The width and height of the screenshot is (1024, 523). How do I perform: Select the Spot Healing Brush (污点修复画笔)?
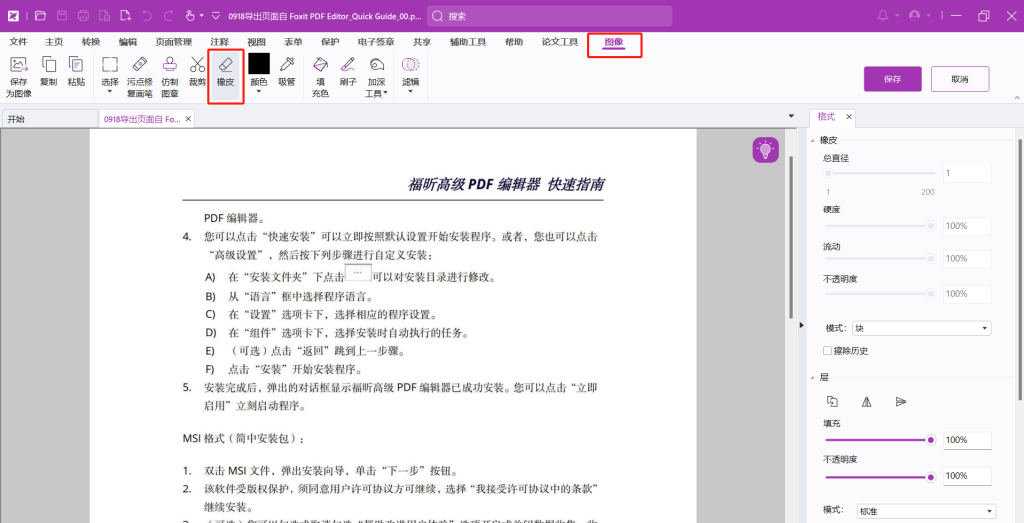click(x=140, y=77)
